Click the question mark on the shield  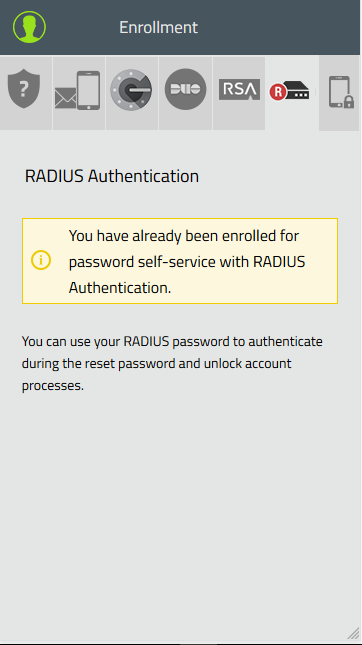pyautogui.click(x=24, y=88)
